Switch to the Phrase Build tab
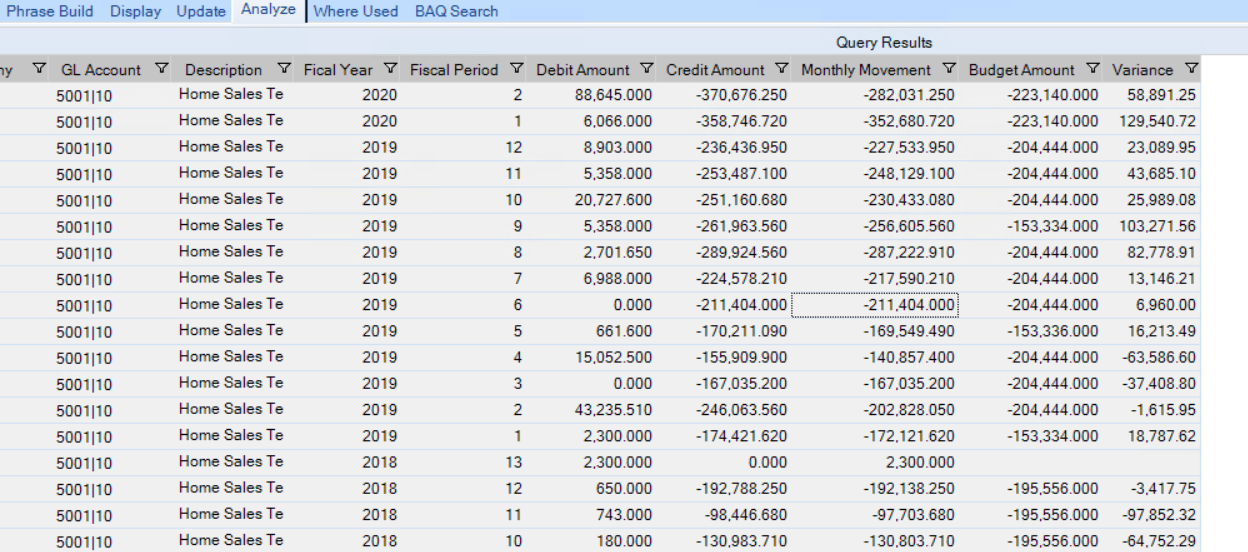This screenshot has height=552, width=1248. [50, 11]
